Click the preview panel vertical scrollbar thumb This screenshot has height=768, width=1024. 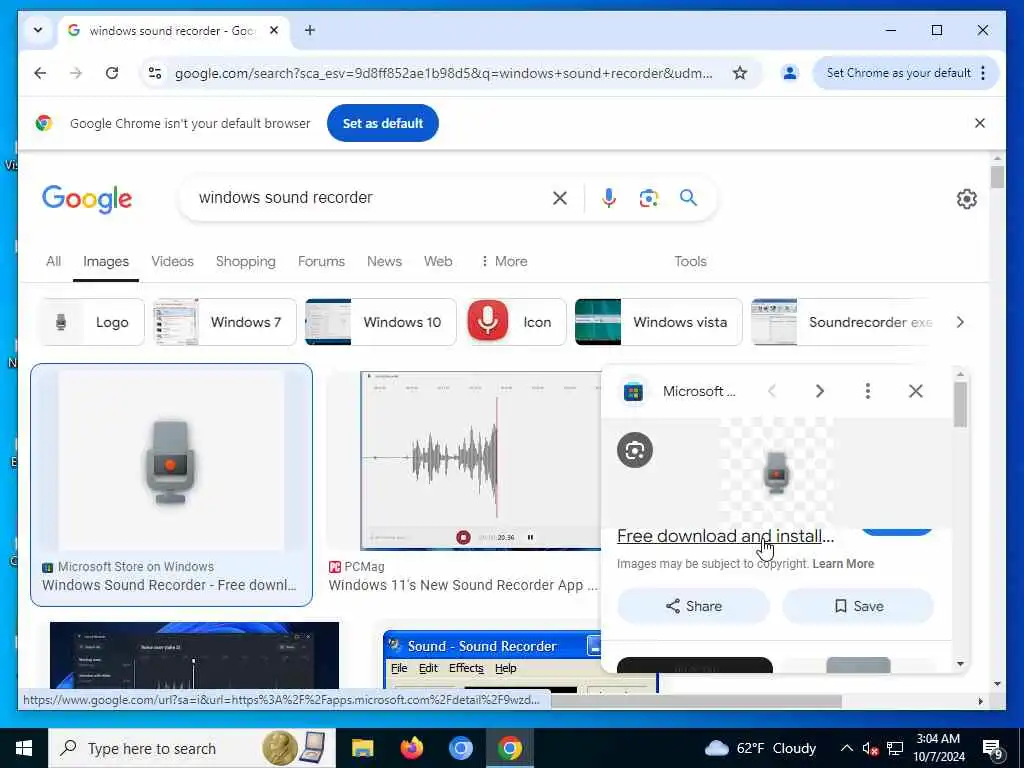(960, 405)
